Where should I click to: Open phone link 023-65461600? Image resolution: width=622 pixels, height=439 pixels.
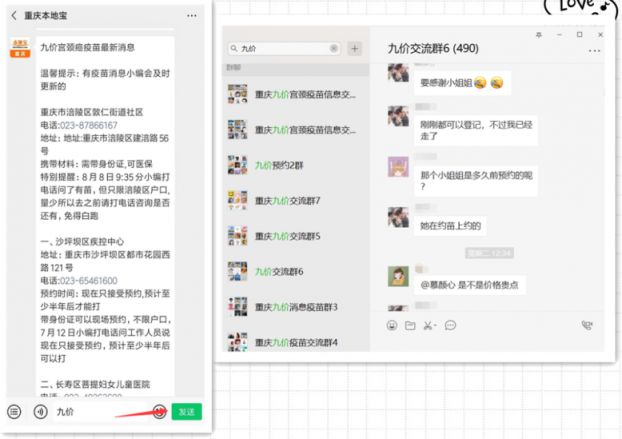pyautogui.click(x=88, y=281)
